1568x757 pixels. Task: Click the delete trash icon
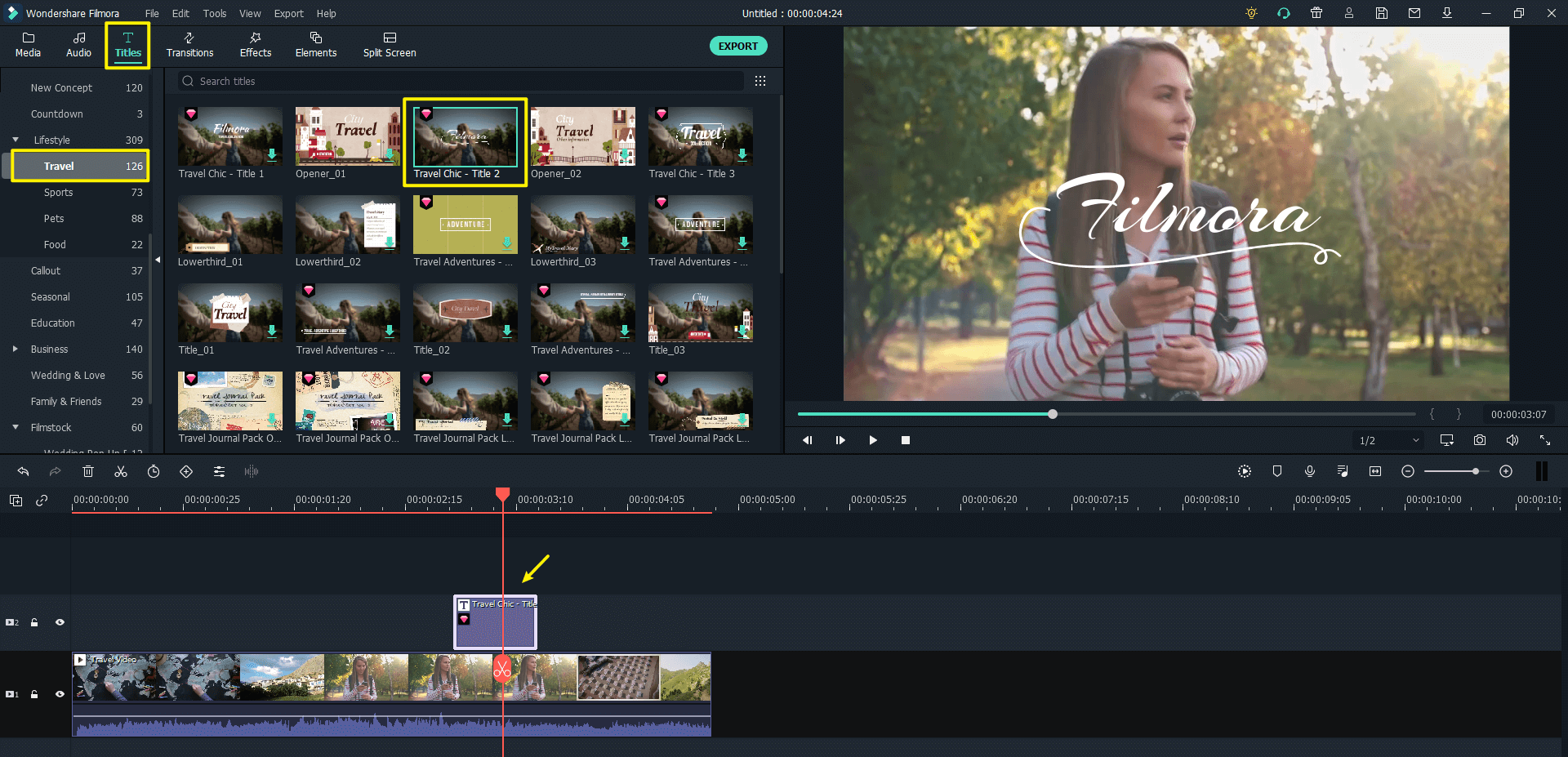88,471
